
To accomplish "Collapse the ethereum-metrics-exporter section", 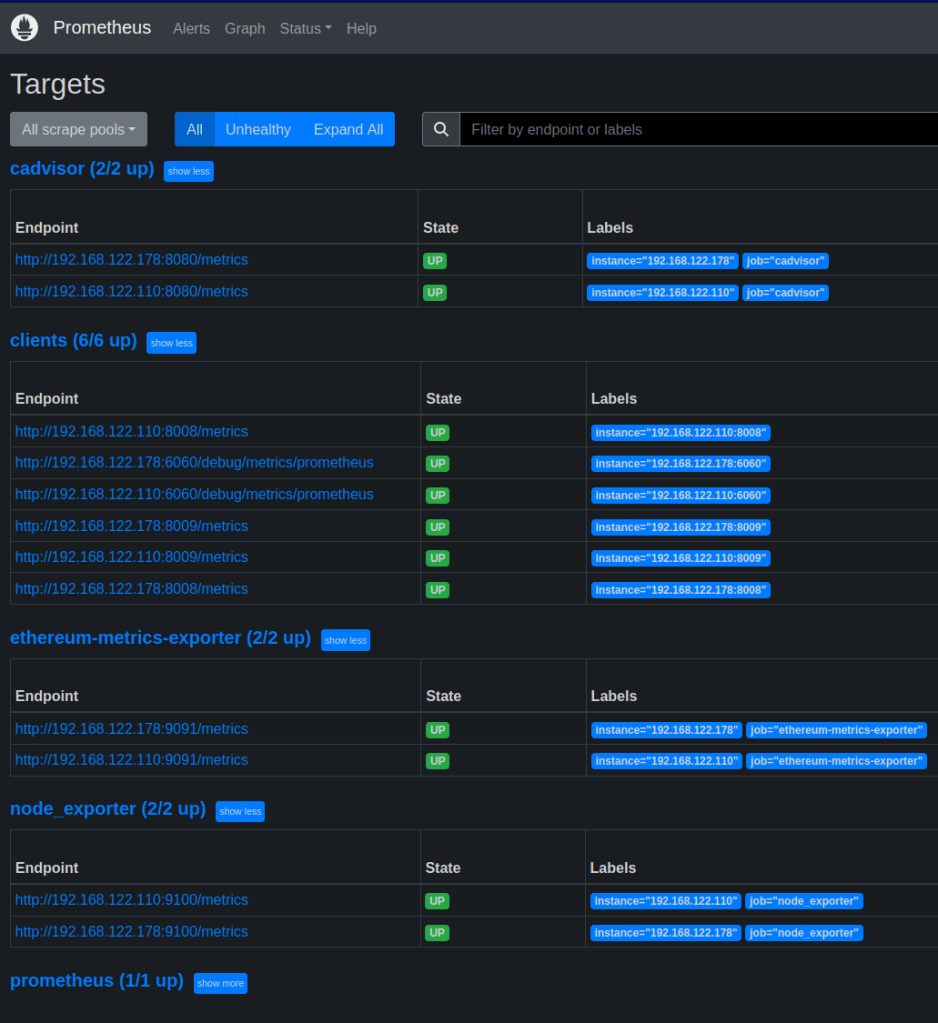I will (345, 640).
